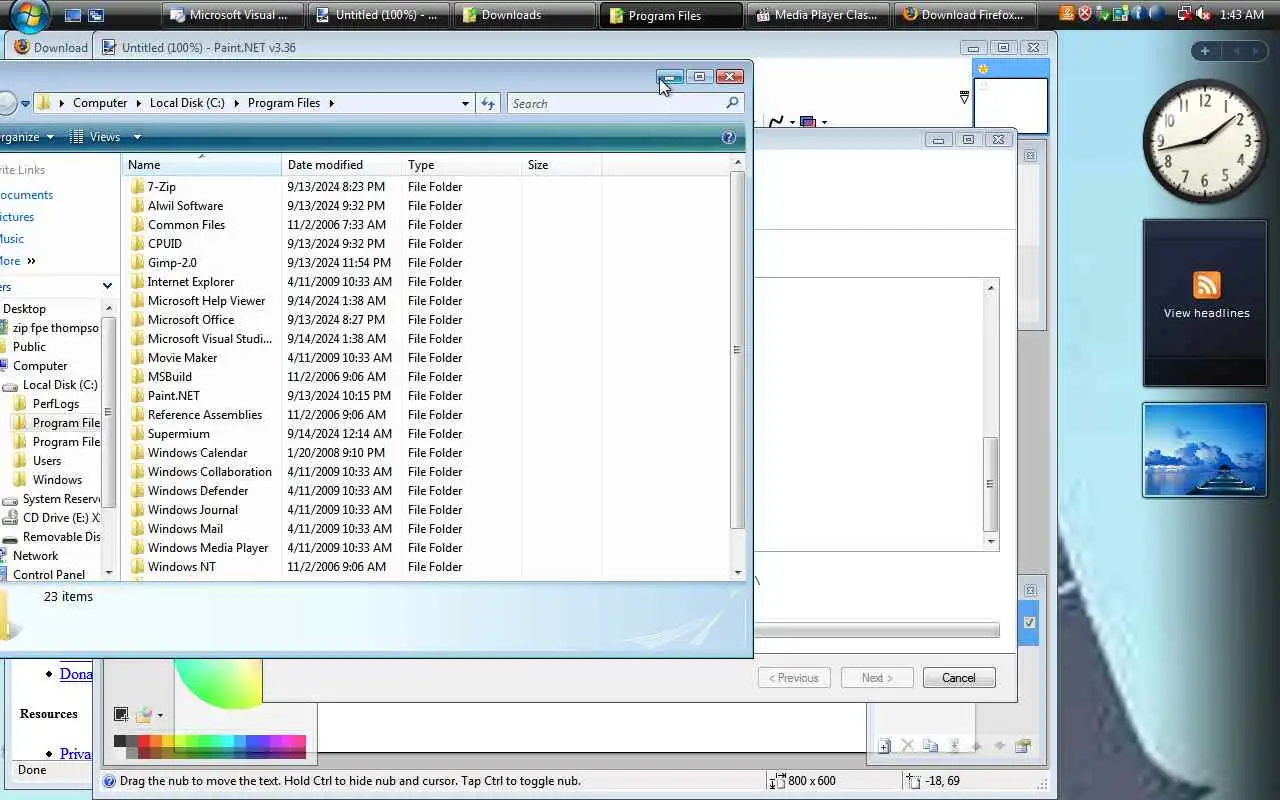The image size is (1280, 800).
Task: Sort by Date modified column header
Action: (341, 165)
